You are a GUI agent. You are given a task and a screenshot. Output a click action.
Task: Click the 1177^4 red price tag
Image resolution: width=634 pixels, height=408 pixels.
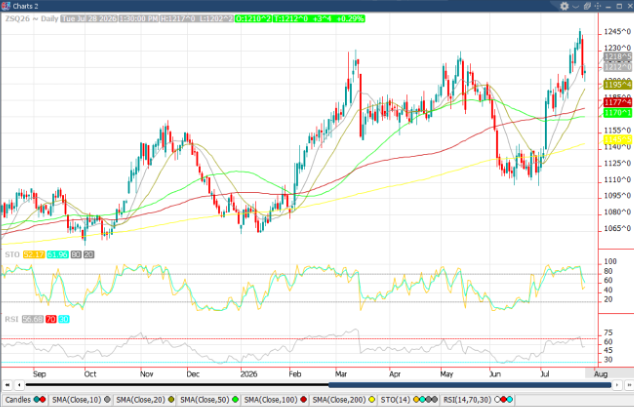(x=617, y=102)
